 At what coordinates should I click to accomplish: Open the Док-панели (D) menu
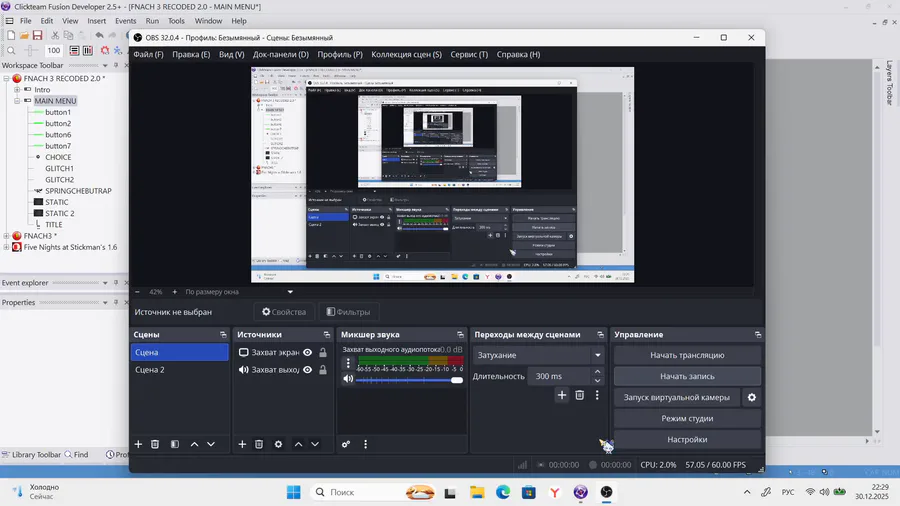(x=281, y=55)
